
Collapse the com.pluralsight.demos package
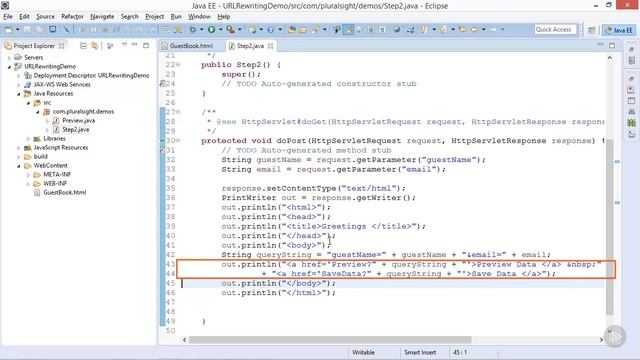pyautogui.click(x=38, y=111)
